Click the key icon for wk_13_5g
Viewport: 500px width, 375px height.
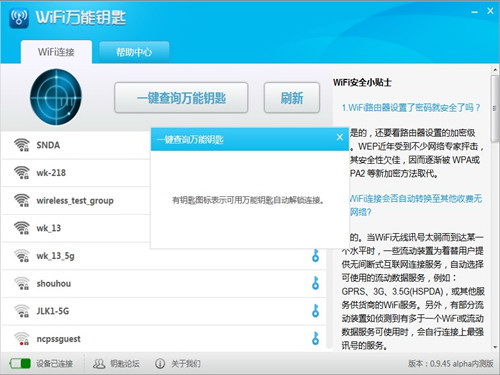(x=315, y=255)
